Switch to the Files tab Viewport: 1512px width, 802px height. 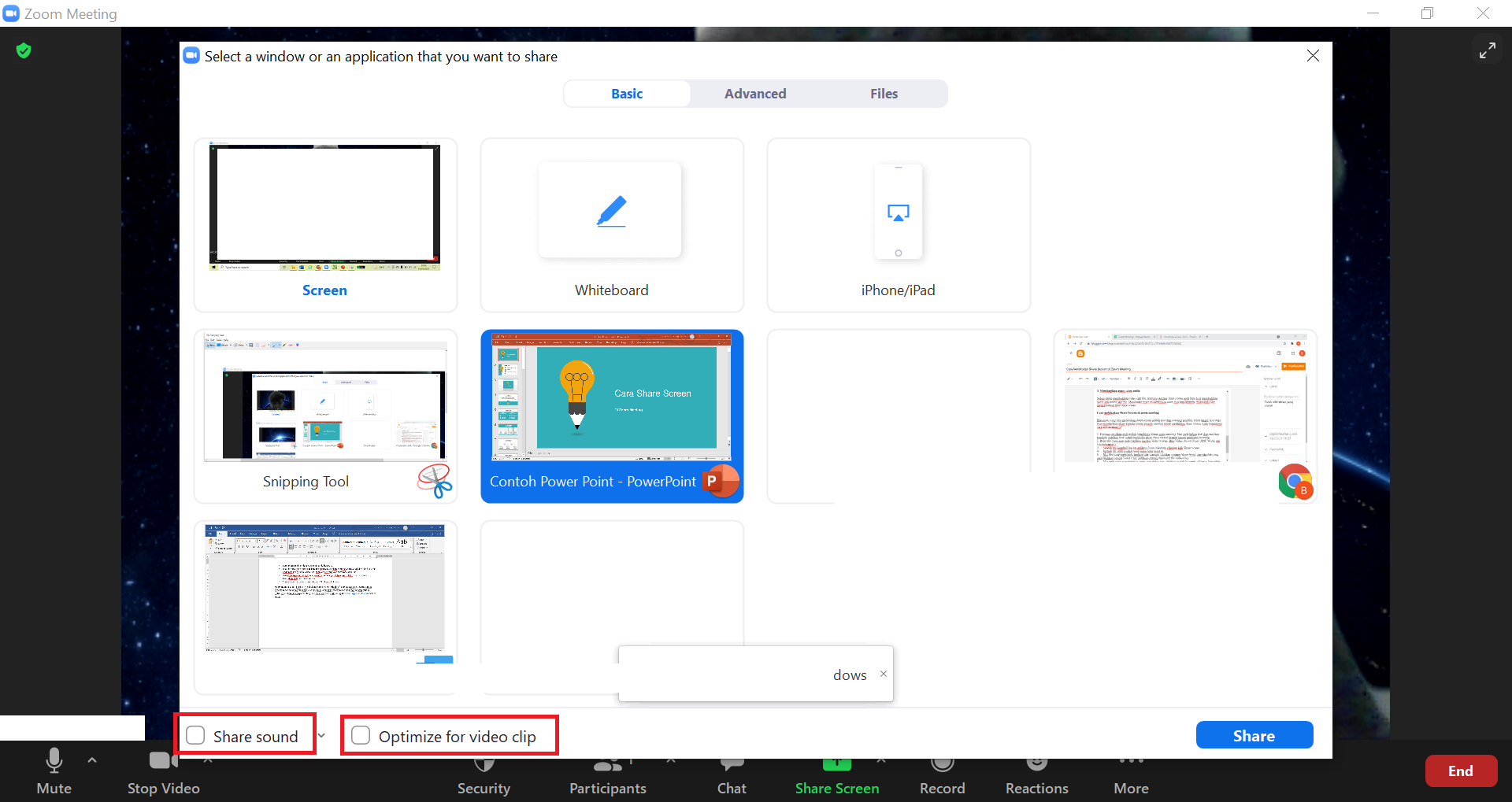coord(884,94)
